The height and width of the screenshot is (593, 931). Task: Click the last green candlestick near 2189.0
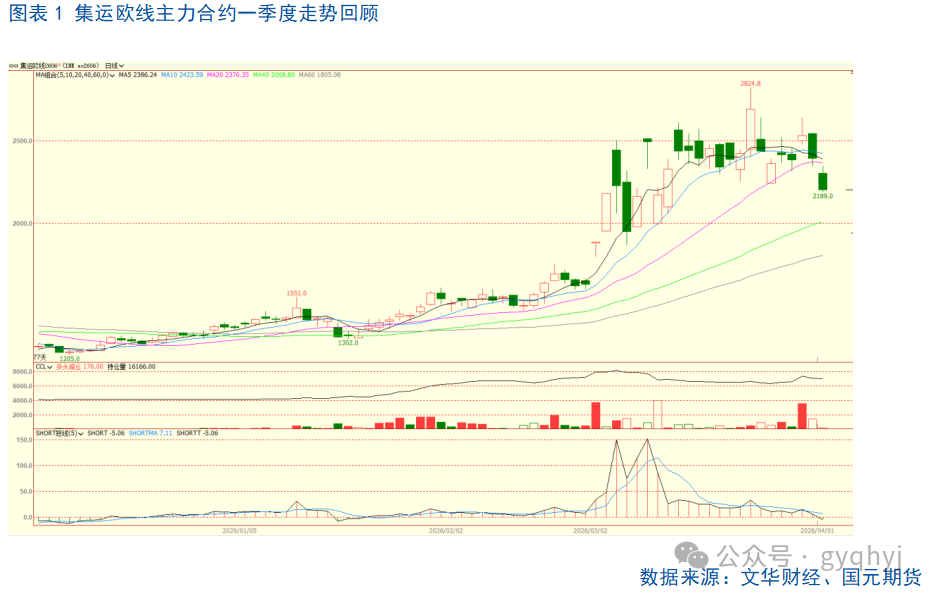[823, 180]
